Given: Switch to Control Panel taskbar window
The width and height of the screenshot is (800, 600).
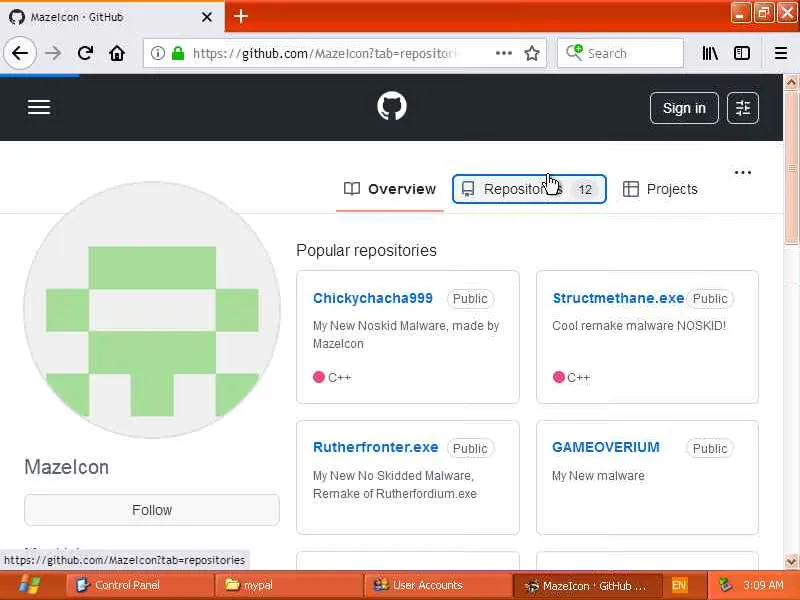Looking at the screenshot, I should pyautogui.click(x=139, y=585).
